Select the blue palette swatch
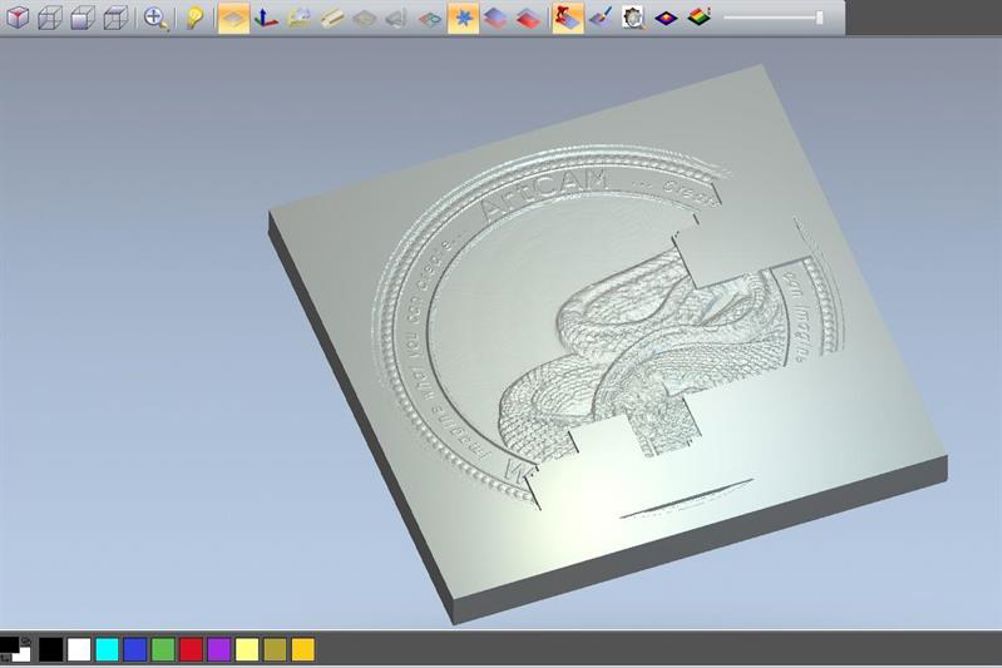The height and width of the screenshot is (668, 1002). 135,649
